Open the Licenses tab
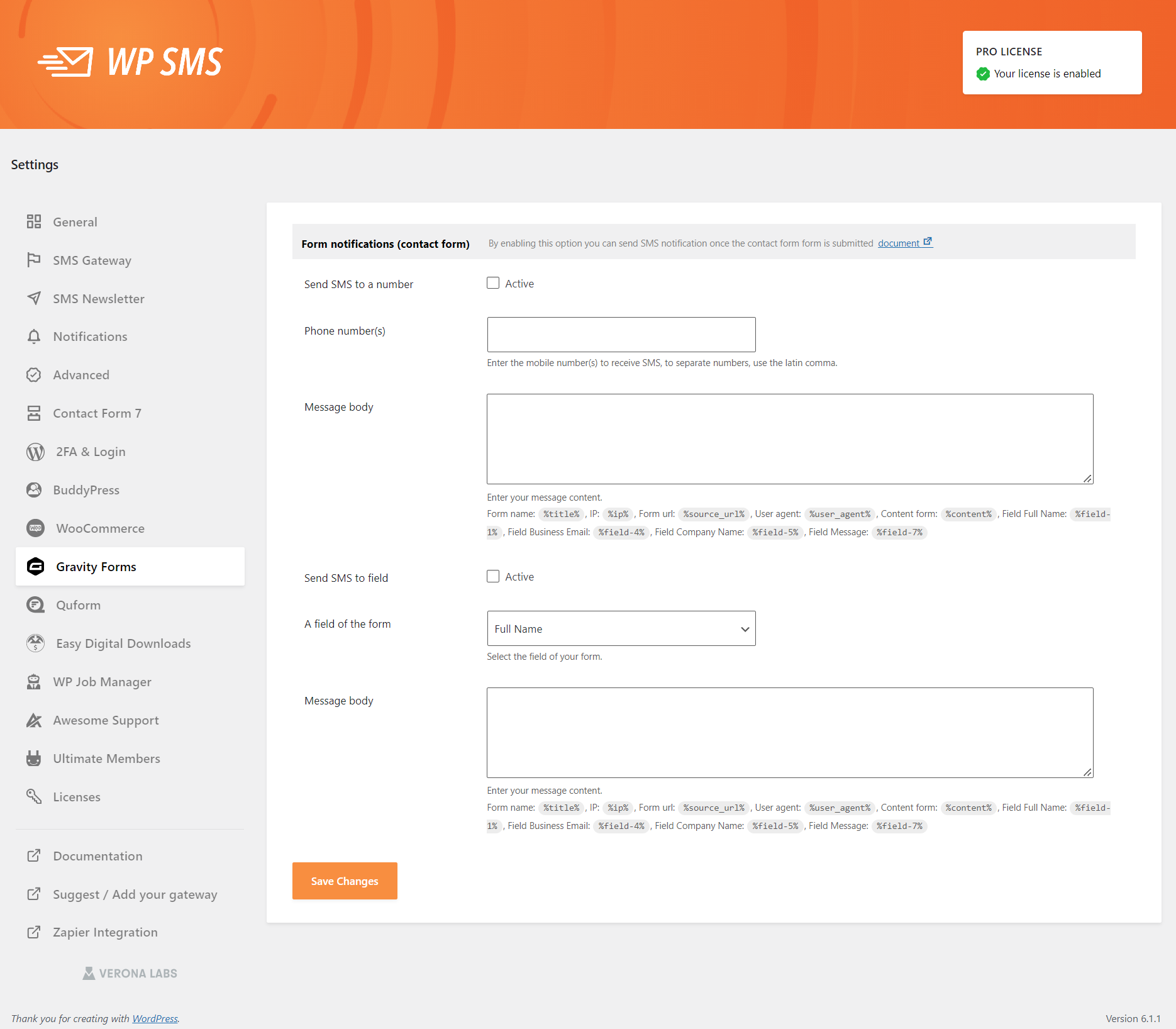1176x1029 pixels. pos(130,797)
